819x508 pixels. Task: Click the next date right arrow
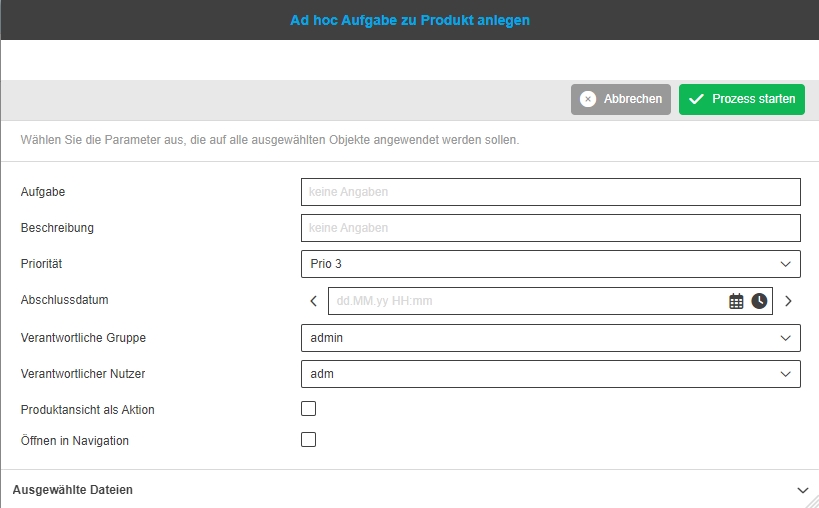(788, 301)
